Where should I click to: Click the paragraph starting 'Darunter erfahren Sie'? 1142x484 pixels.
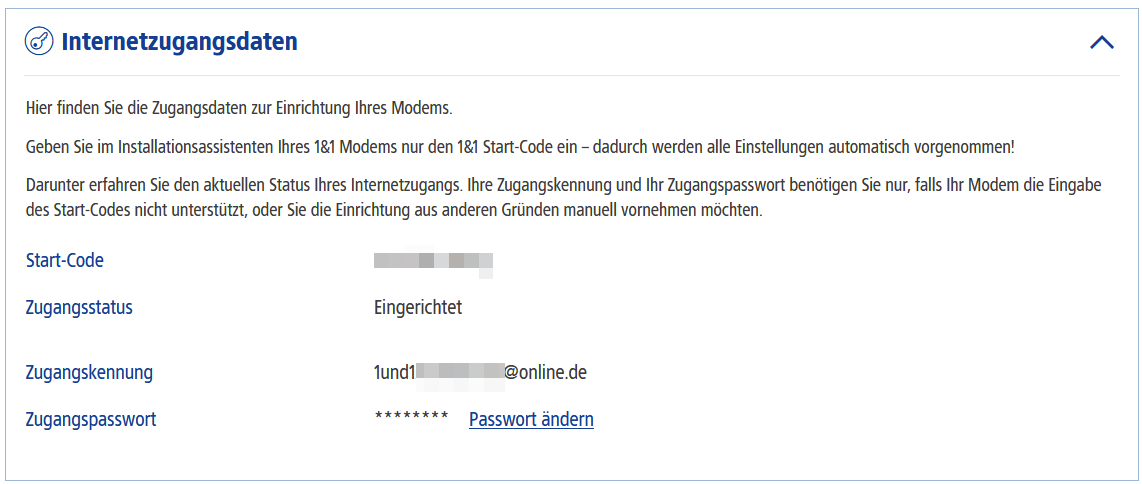tap(563, 195)
